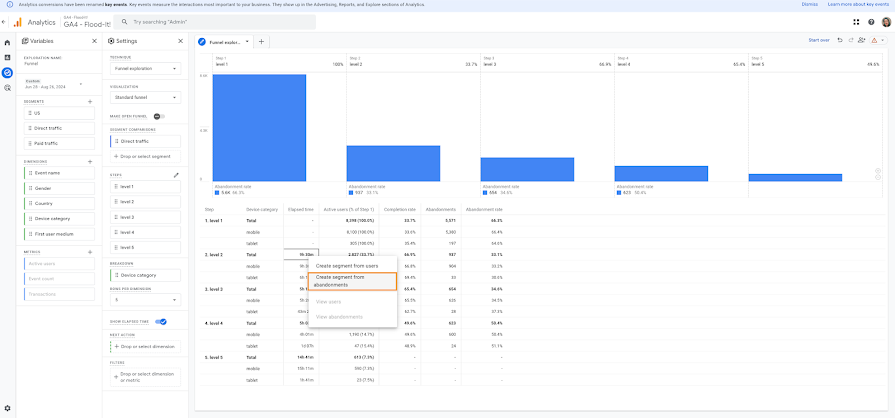This screenshot has height=418, width=895.
Task: Select the Event count metric
Action: coord(59,279)
